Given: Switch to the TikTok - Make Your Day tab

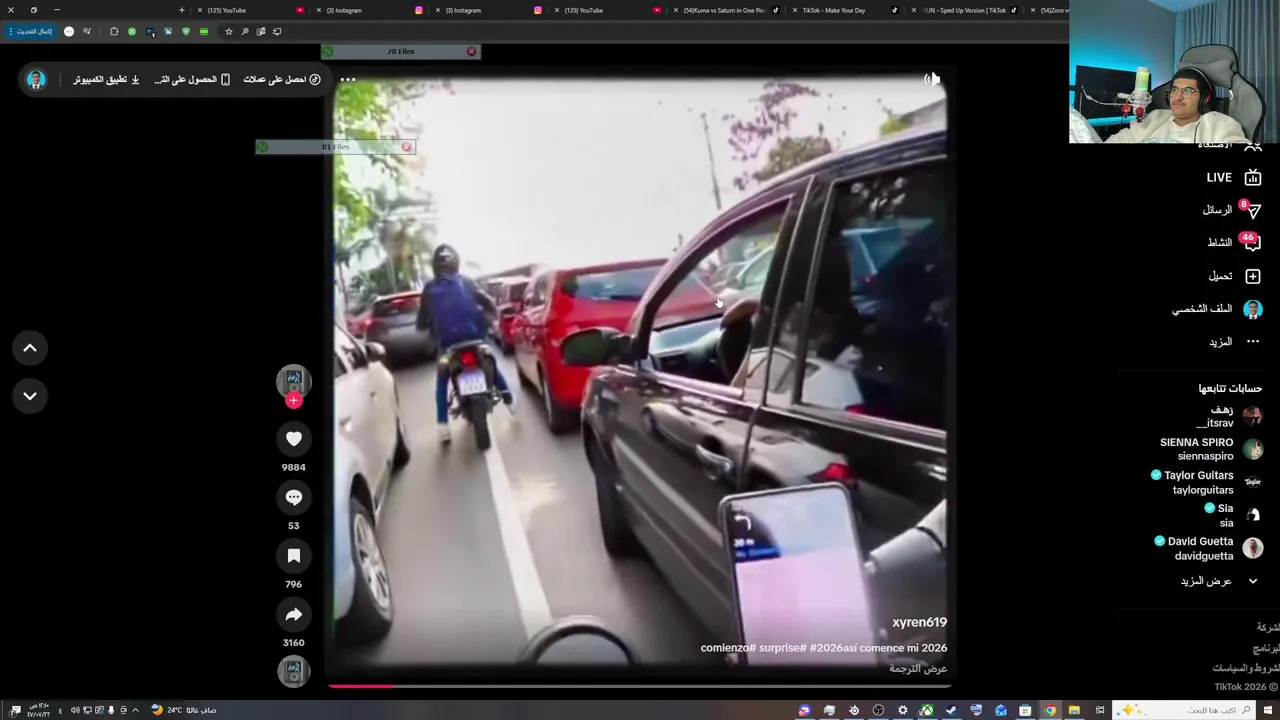Looking at the screenshot, I should [x=845, y=10].
